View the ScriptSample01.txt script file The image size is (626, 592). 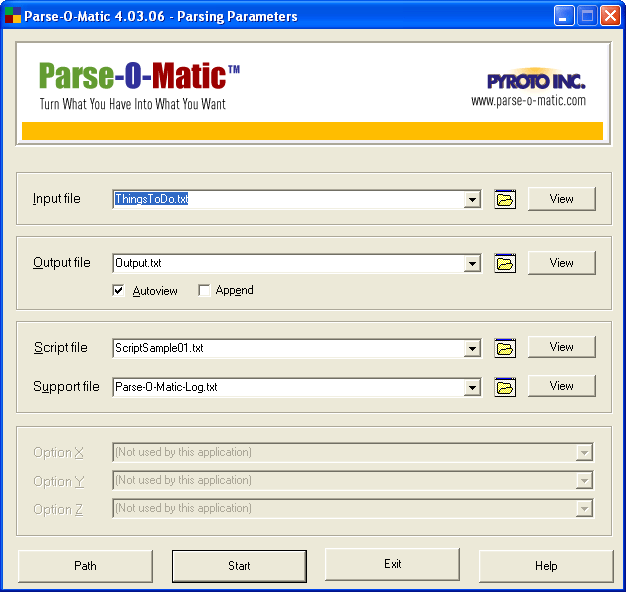[x=561, y=347]
